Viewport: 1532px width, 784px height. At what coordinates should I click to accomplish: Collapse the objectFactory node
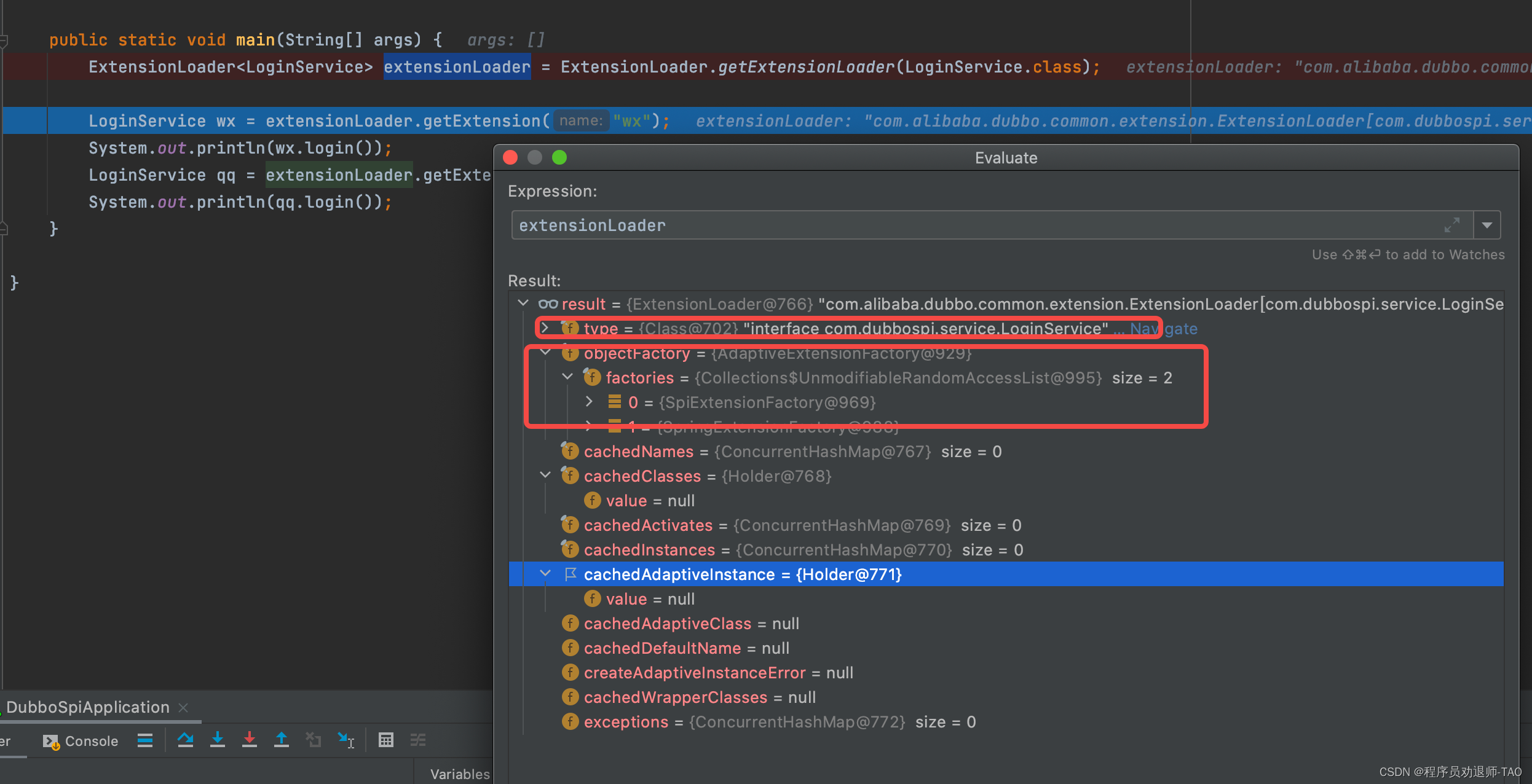545,353
